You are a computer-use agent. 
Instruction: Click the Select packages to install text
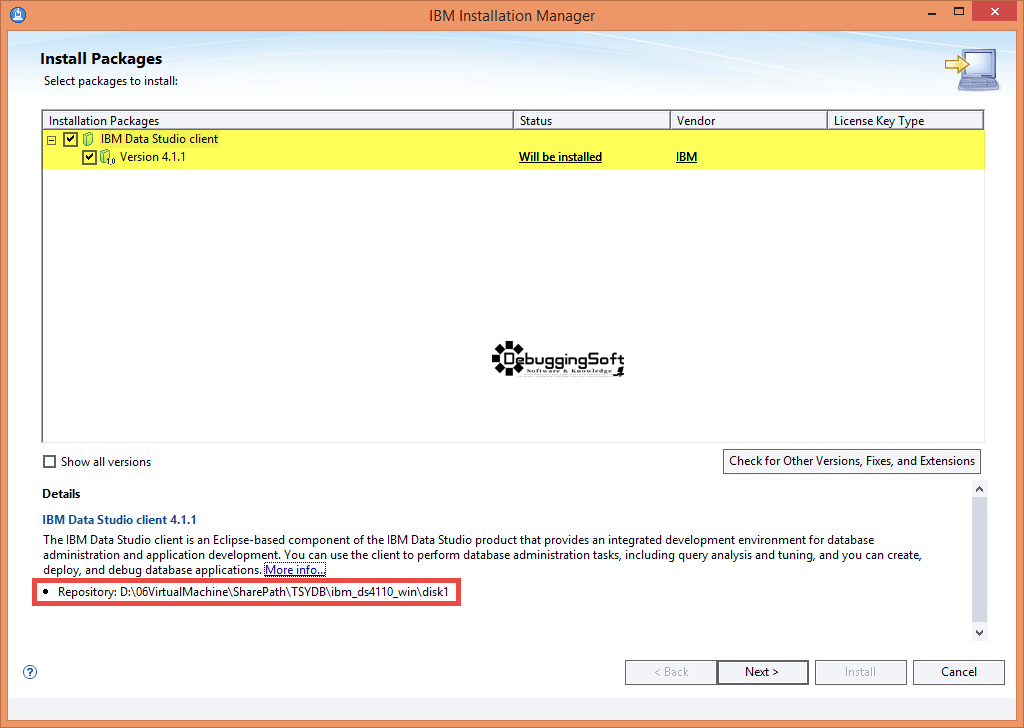coord(111,81)
